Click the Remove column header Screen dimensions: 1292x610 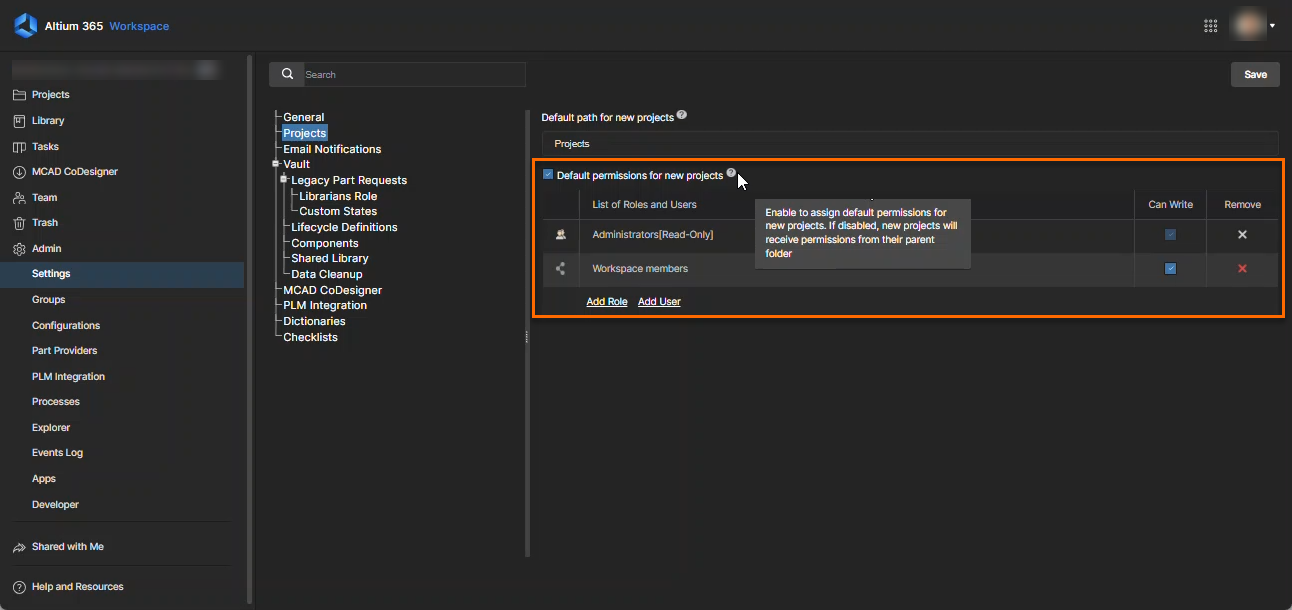pyautogui.click(x=1242, y=204)
